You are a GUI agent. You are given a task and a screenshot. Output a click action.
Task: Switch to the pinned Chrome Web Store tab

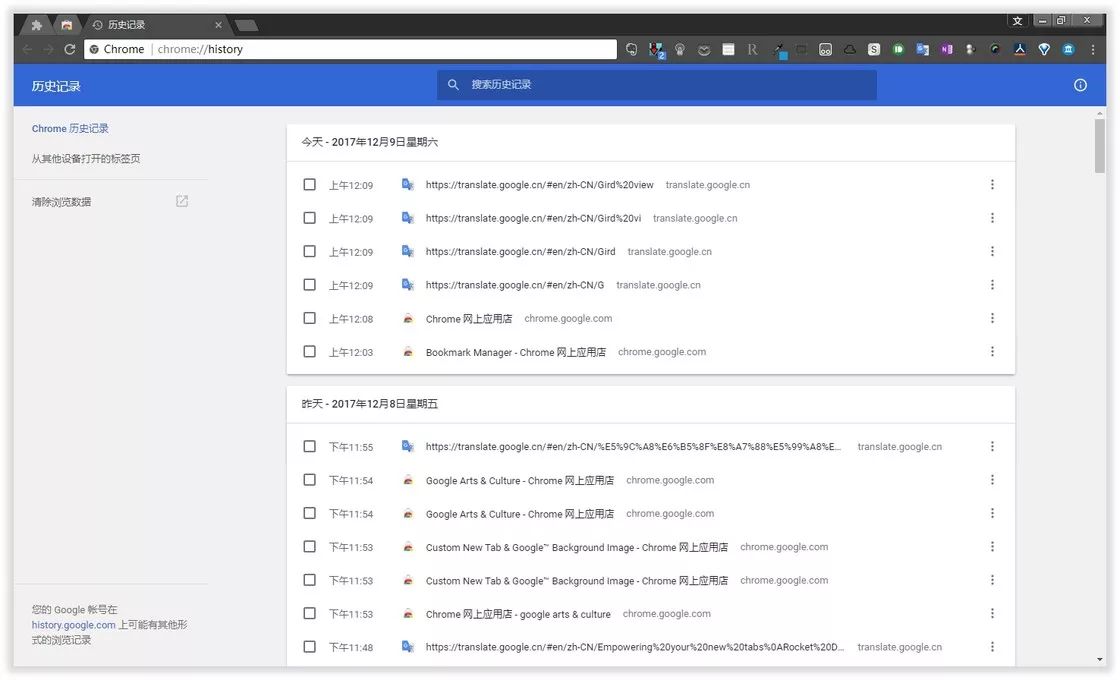click(x=66, y=25)
